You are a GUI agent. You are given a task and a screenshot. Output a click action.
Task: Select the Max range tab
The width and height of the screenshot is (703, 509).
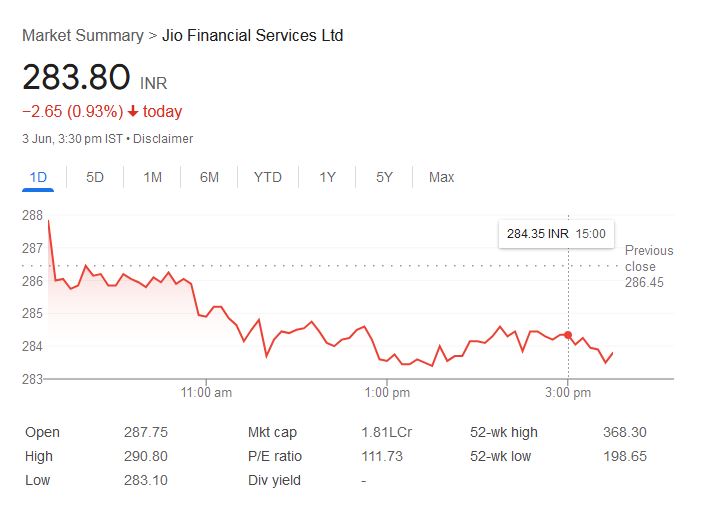click(x=441, y=177)
